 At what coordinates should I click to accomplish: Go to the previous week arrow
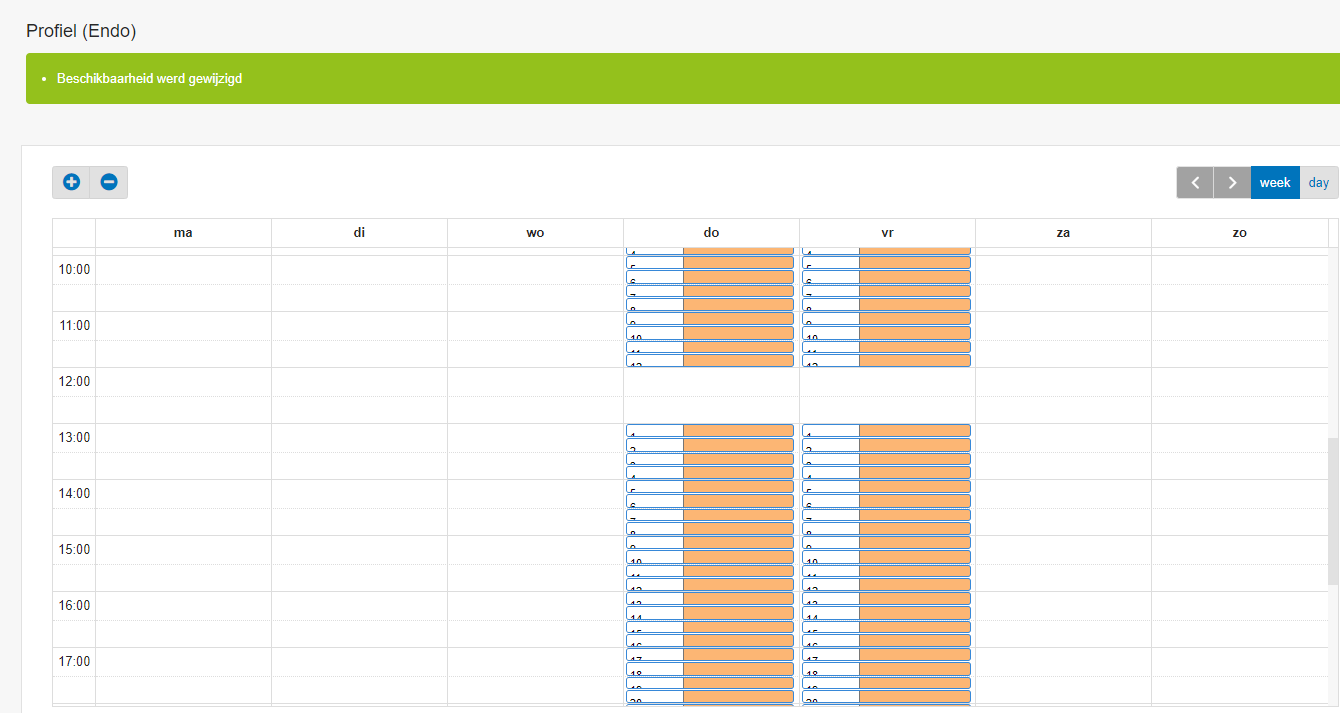pyautogui.click(x=1195, y=183)
